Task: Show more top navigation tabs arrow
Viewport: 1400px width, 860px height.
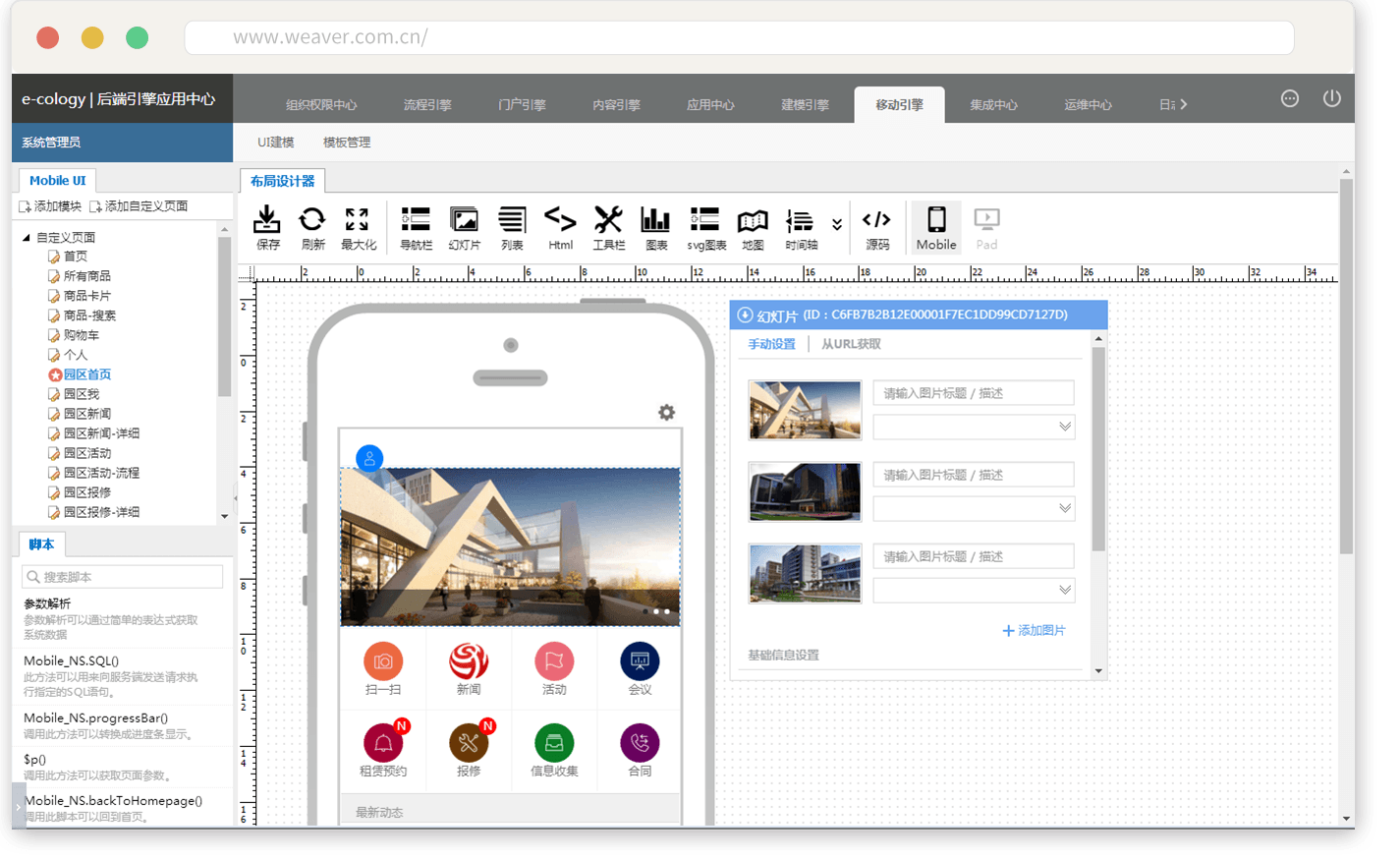Action: (1184, 104)
